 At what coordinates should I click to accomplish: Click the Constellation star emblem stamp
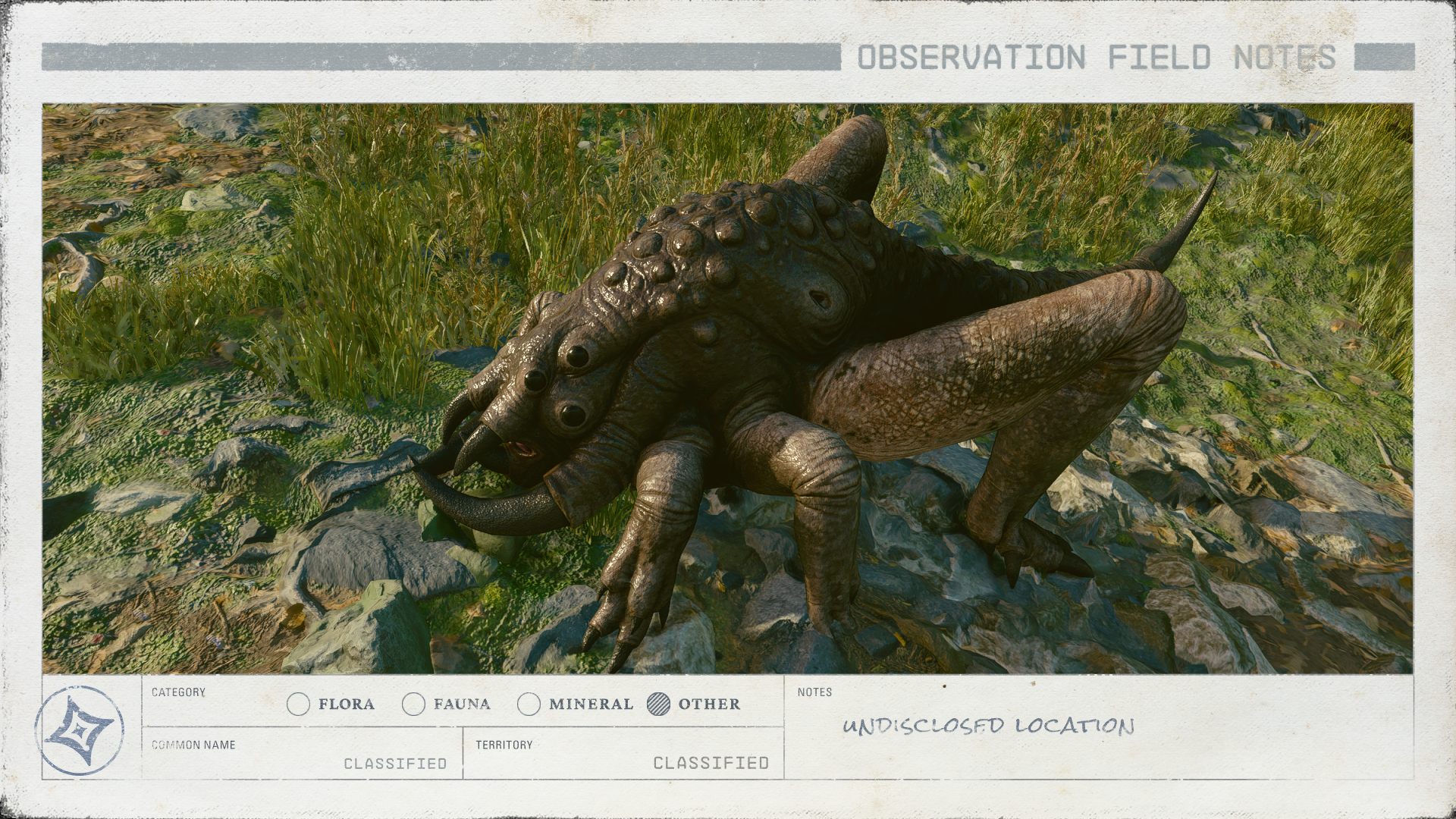point(80,730)
